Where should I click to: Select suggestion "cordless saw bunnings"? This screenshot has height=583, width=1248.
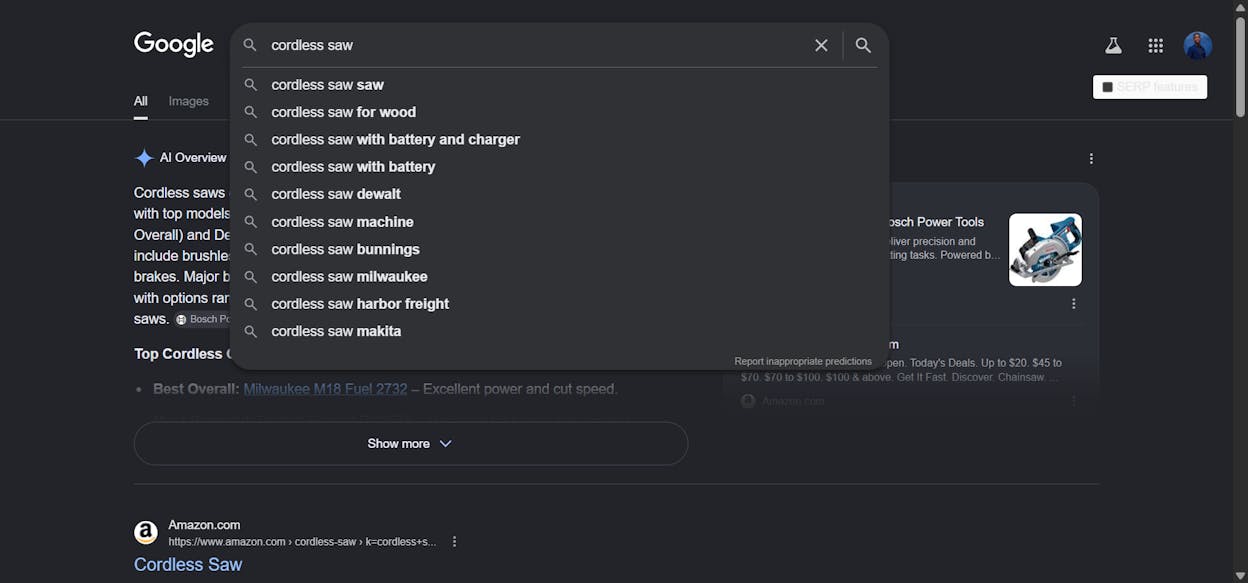pyautogui.click(x=559, y=249)
